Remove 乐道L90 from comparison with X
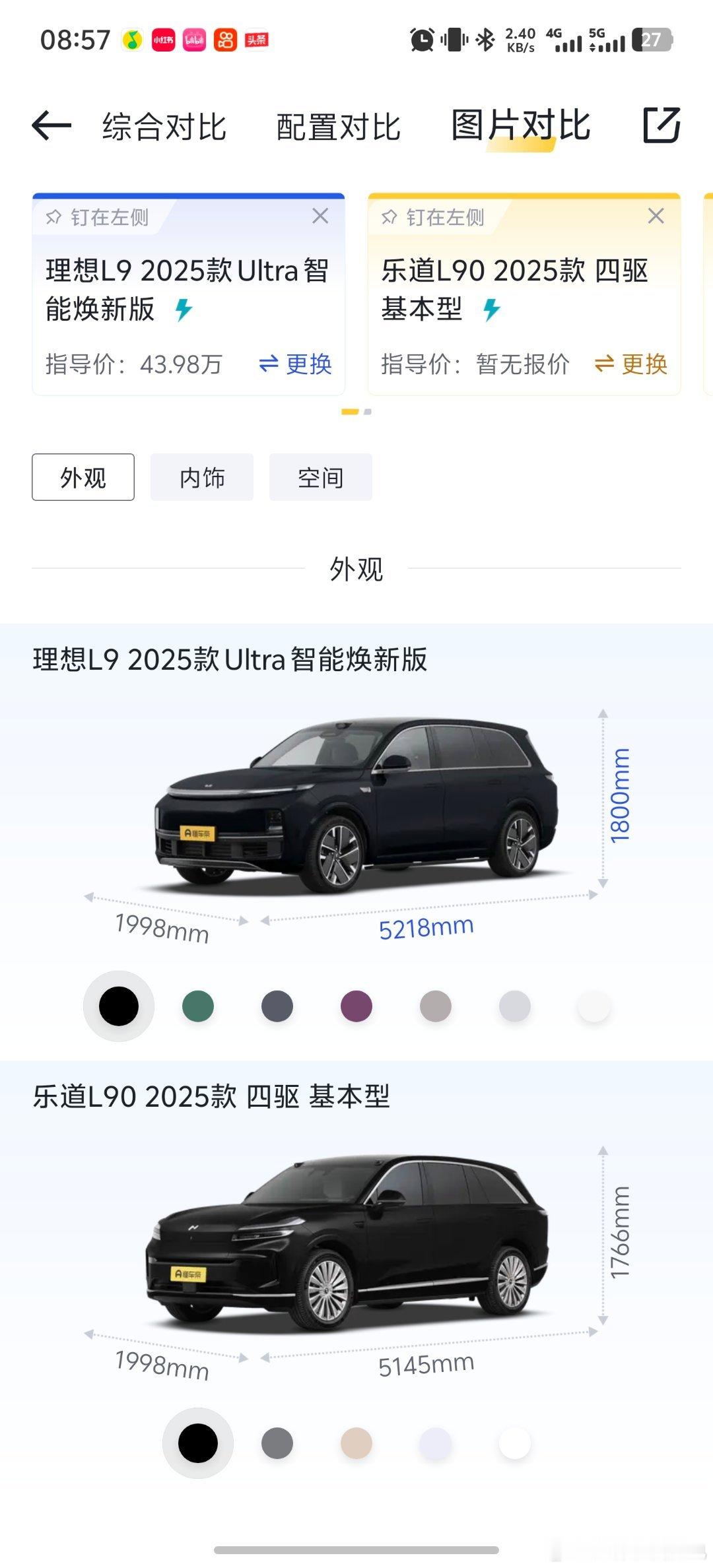This screenshot has width=713, height=1568. 656,216
